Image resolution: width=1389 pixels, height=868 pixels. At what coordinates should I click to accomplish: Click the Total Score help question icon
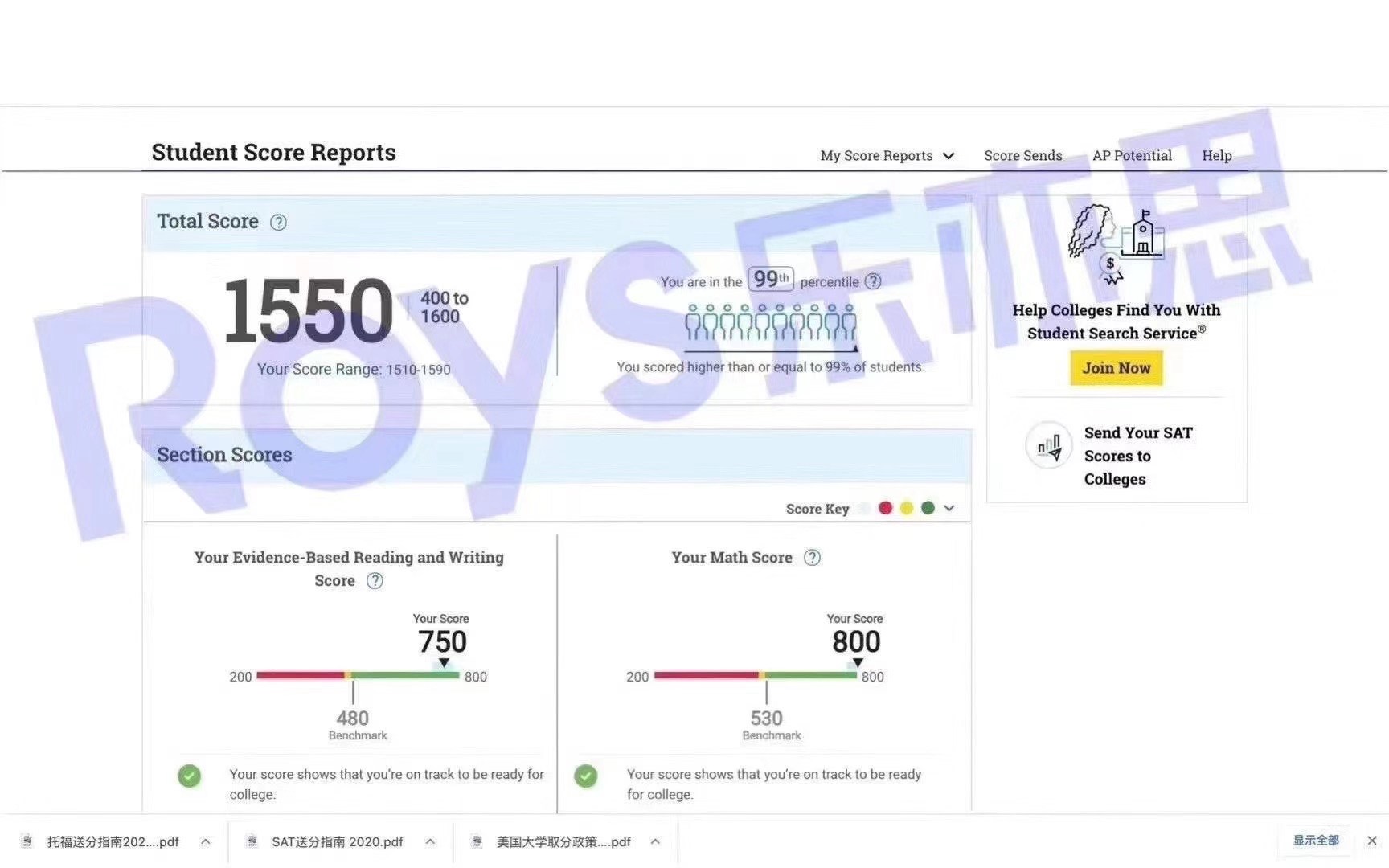pos(278,223)
